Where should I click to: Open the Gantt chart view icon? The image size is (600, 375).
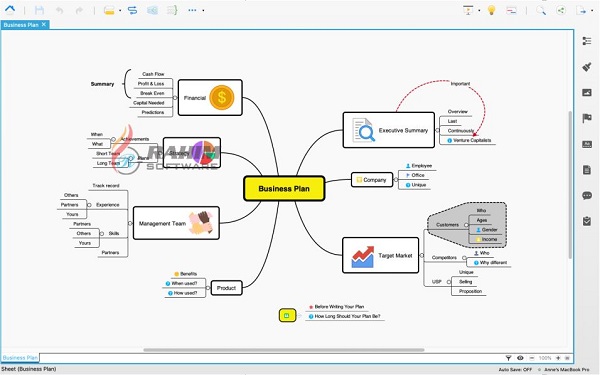click(511, 11)
